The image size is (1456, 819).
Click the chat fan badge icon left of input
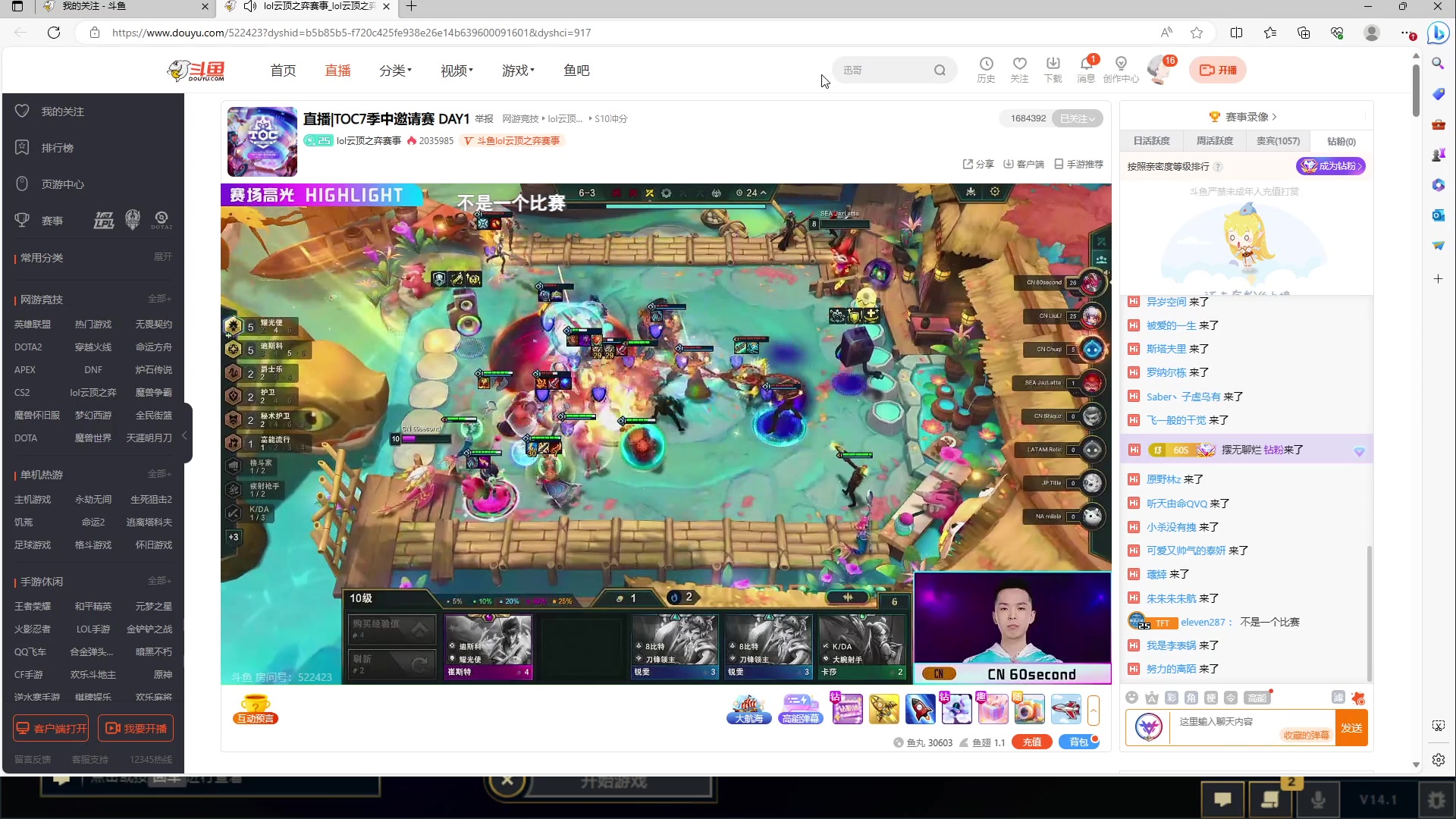1149,727
